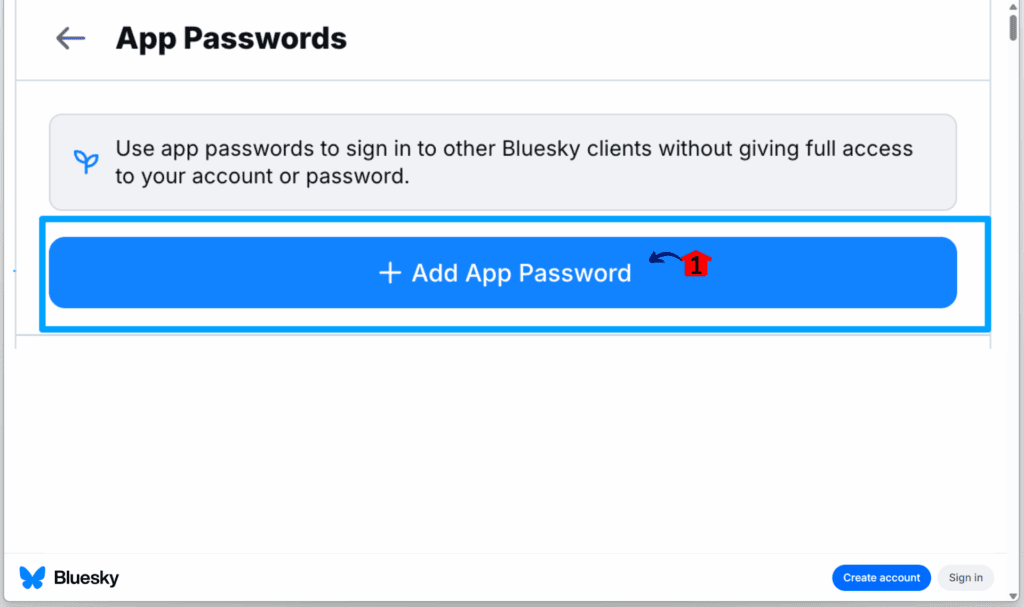The width and height of the screenshot is (1024, 607).
Task: Click the Bluesky wordmark text
Action: 86,578
